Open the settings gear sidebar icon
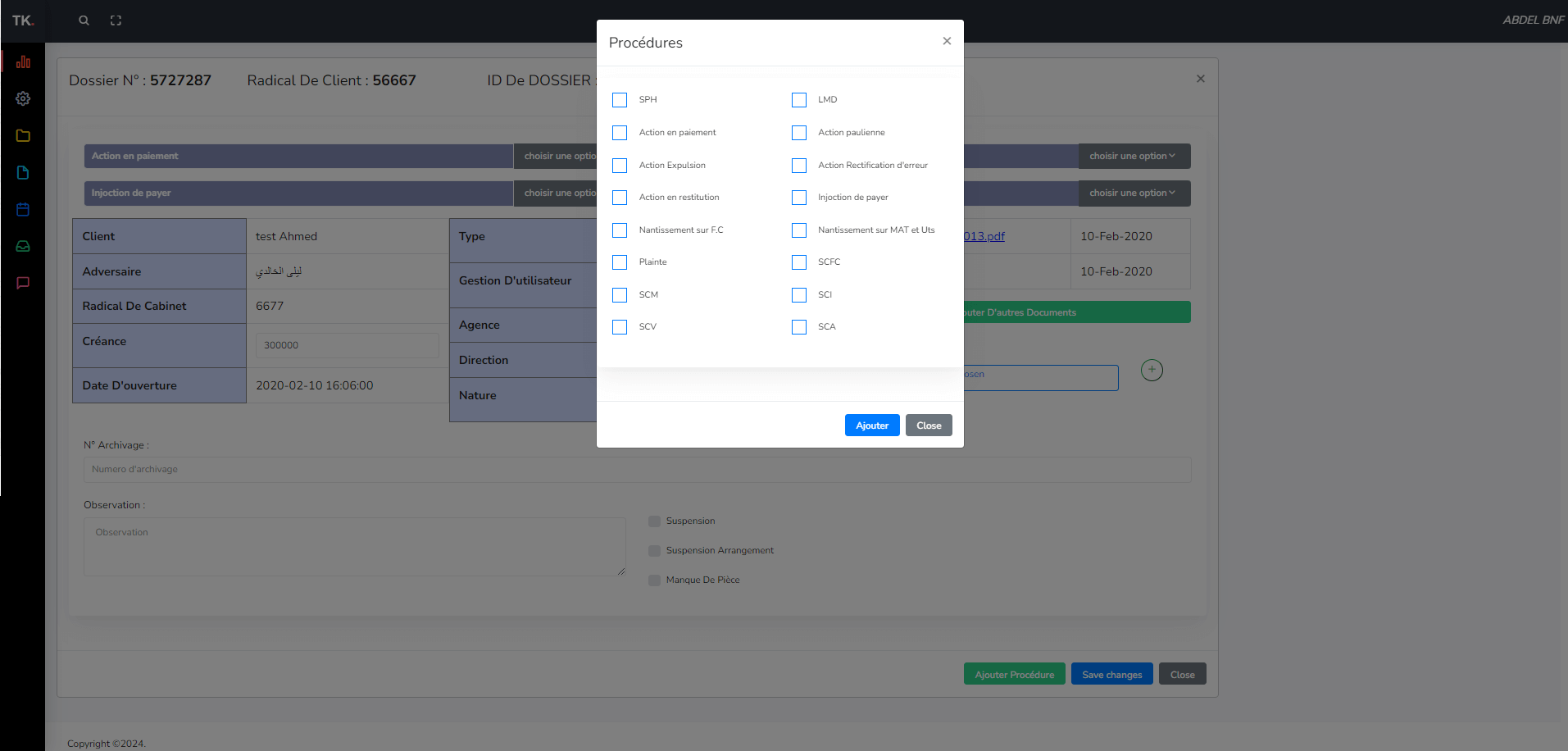1568x751 pixels. click(x=23, y=98)
